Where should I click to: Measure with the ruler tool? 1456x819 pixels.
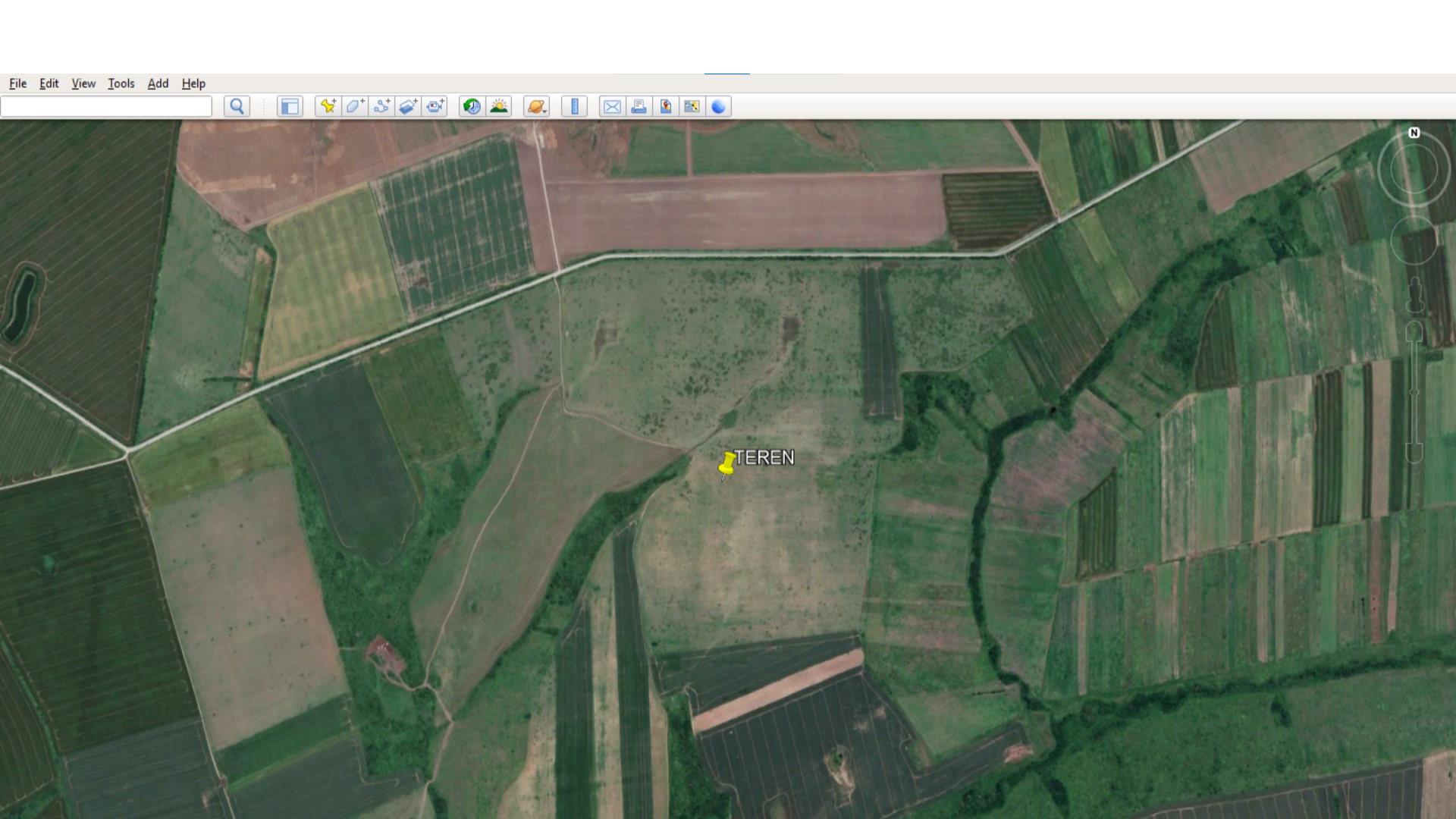(x=574, y=106)
